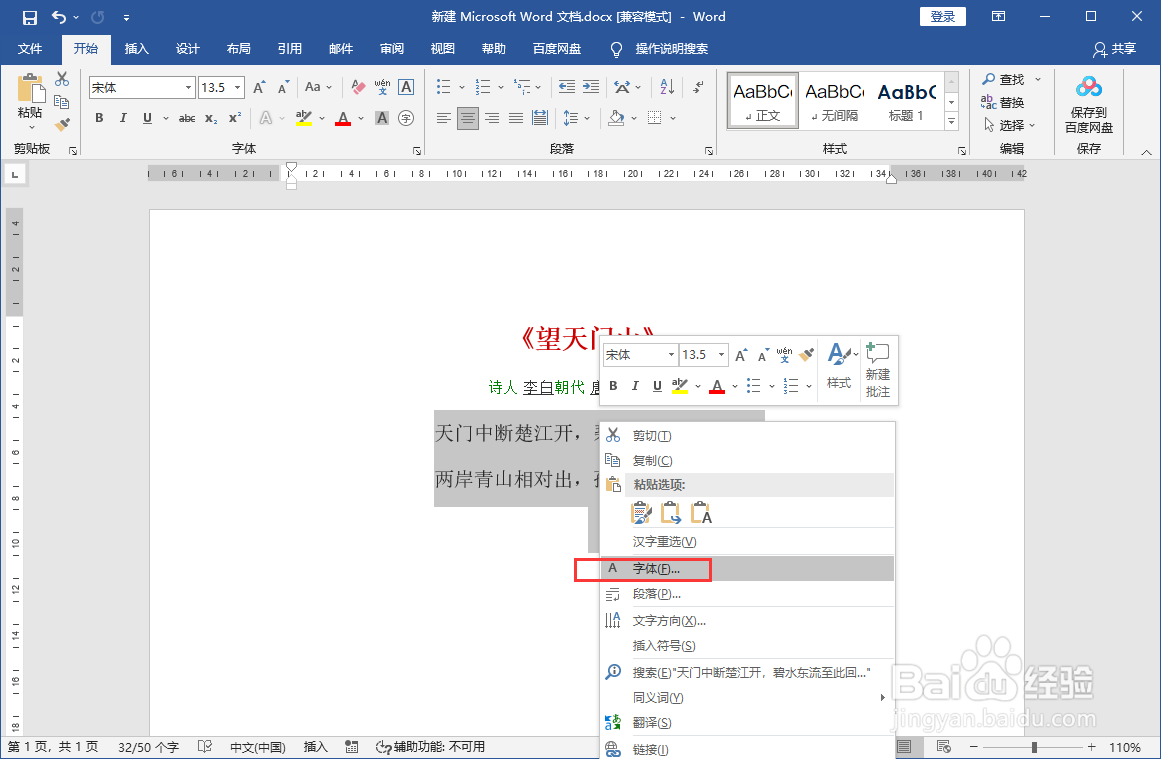Viewport: 1161px width, 759px height.
Task: Click the Paste icon in ribbon
Action: click(30, 89)
